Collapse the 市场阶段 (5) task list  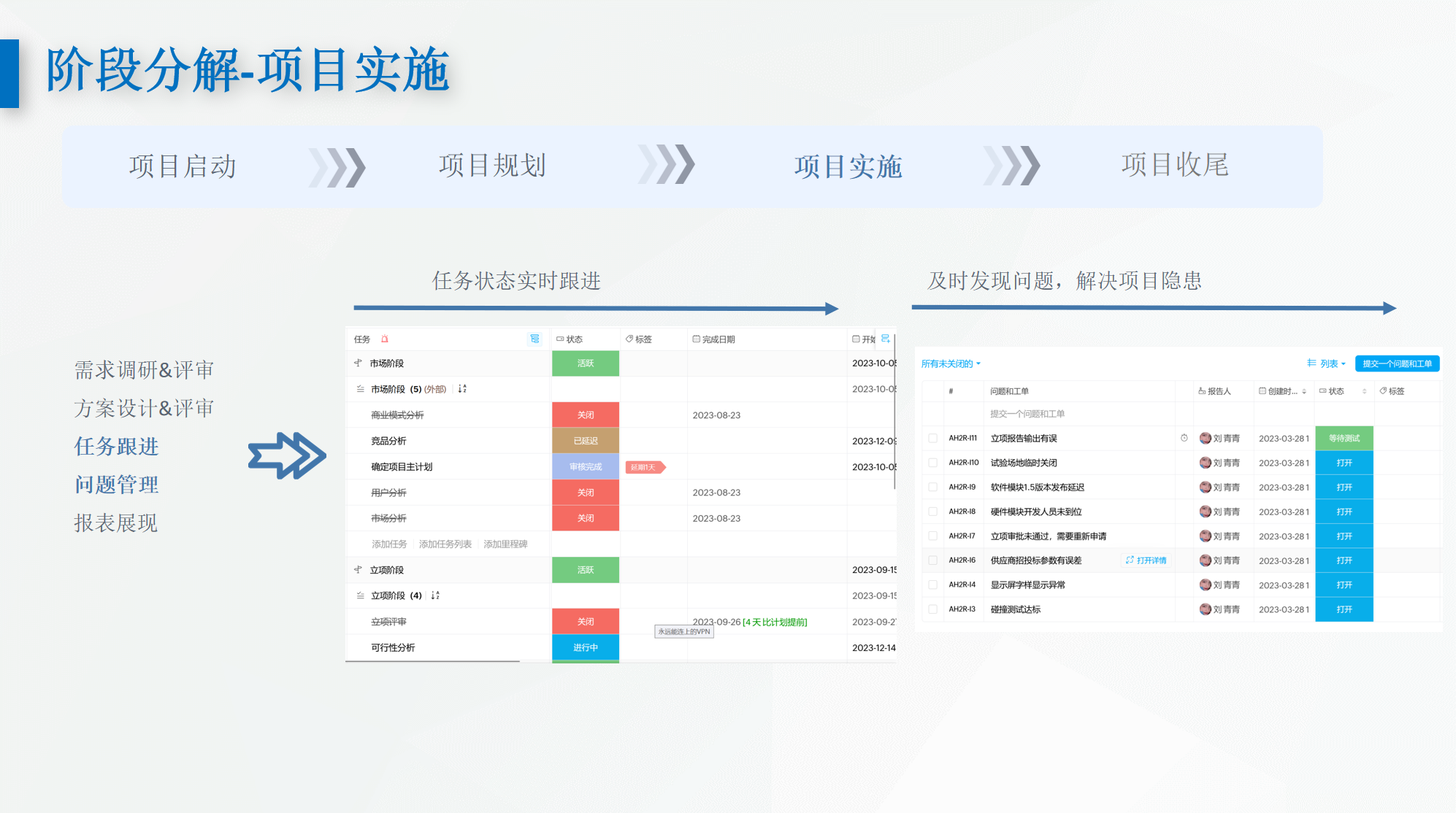(360, 389)
